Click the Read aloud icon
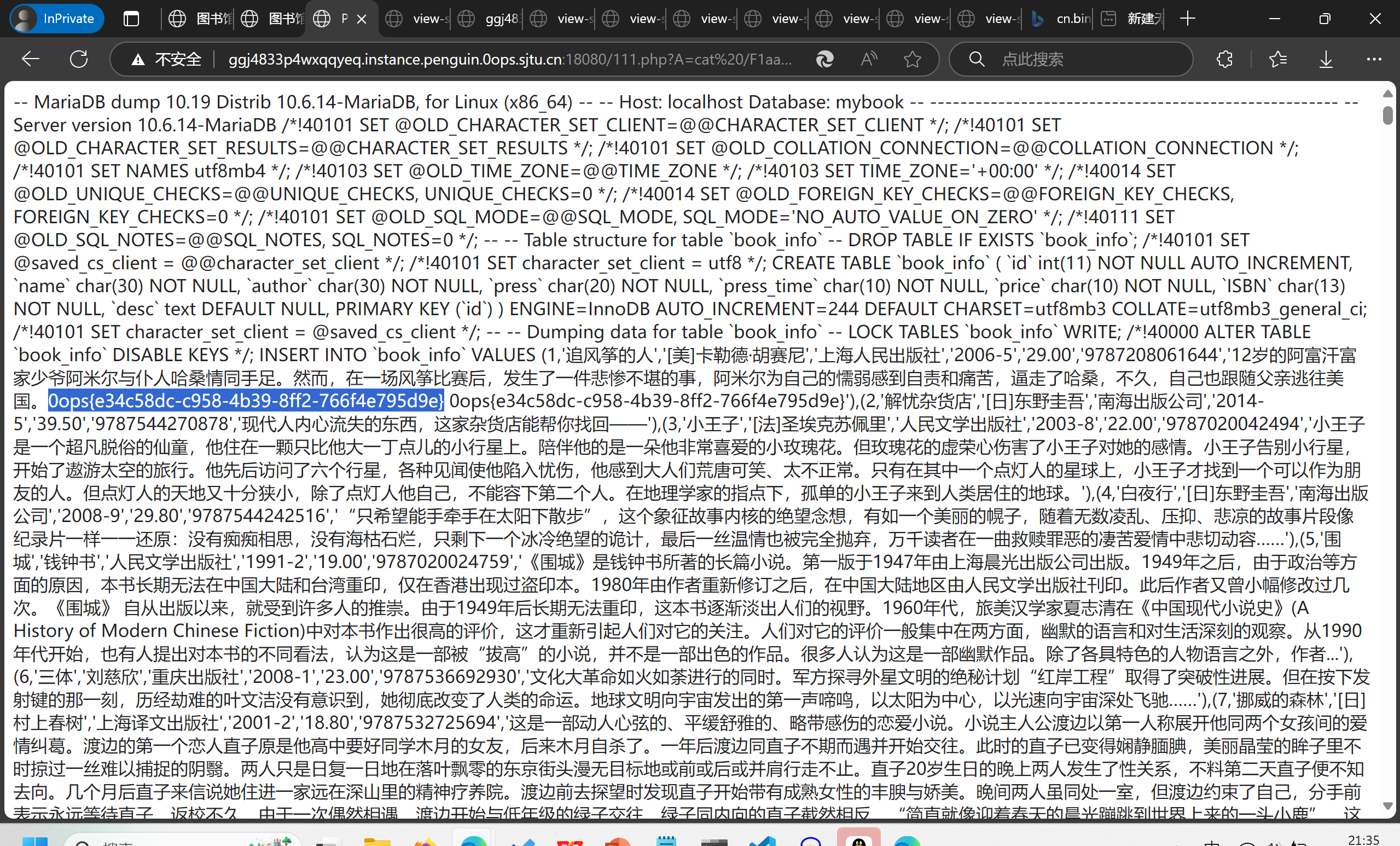1400x846 pixels. (x=869, y=59)
